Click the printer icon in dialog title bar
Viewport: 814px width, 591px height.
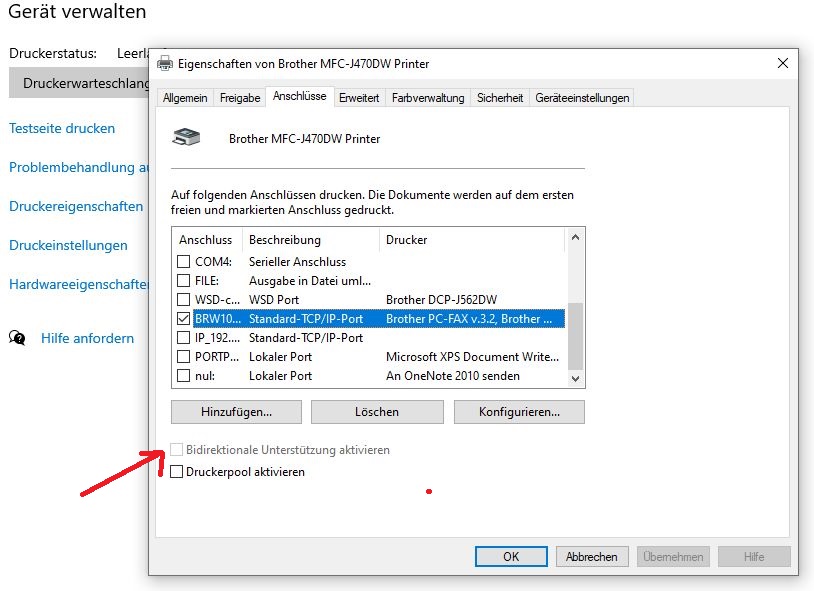pos(165,64)
